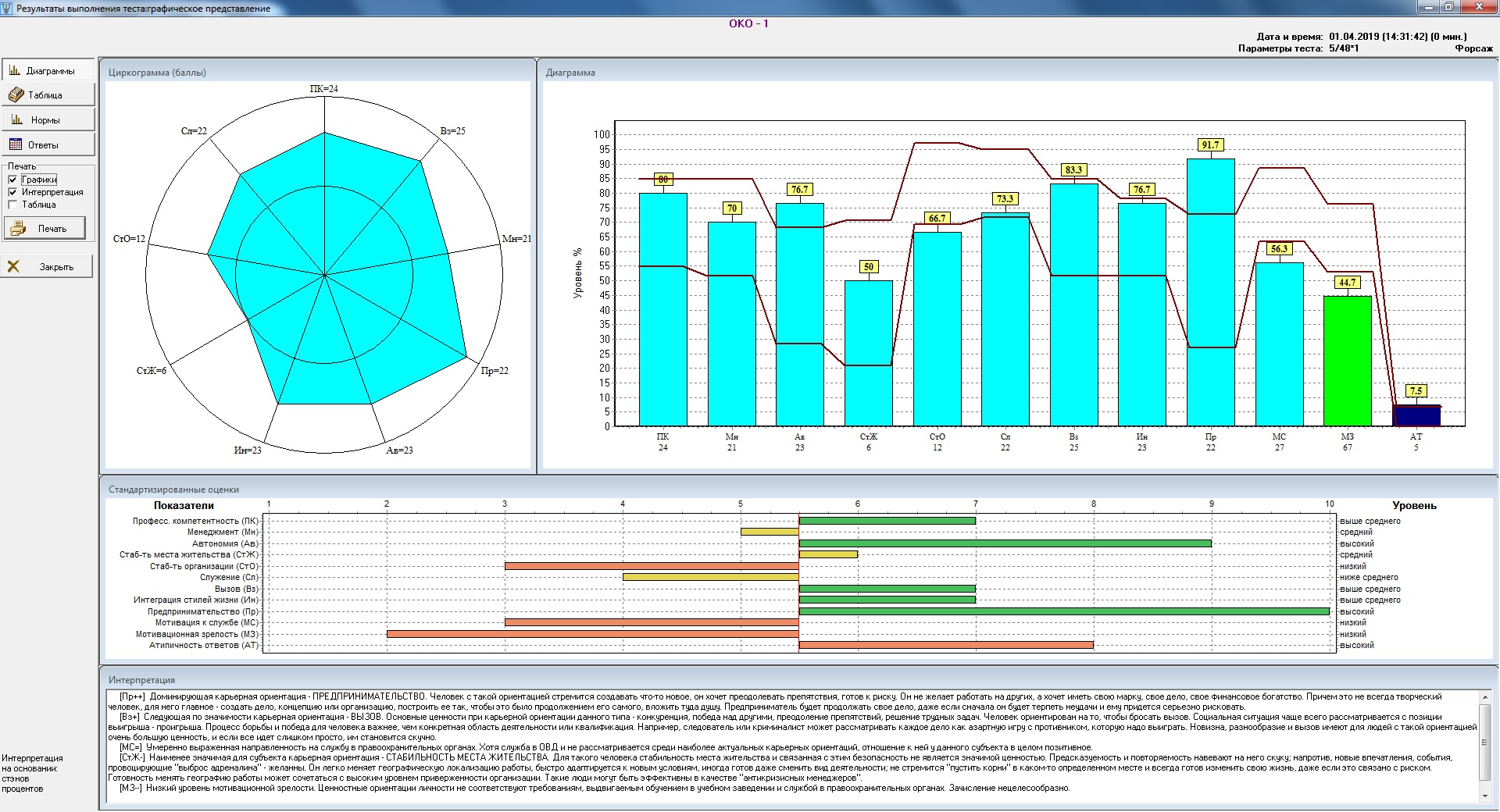Click the green МЗ bar in diagram
1500x812 pixels.
click(1347, 361)
